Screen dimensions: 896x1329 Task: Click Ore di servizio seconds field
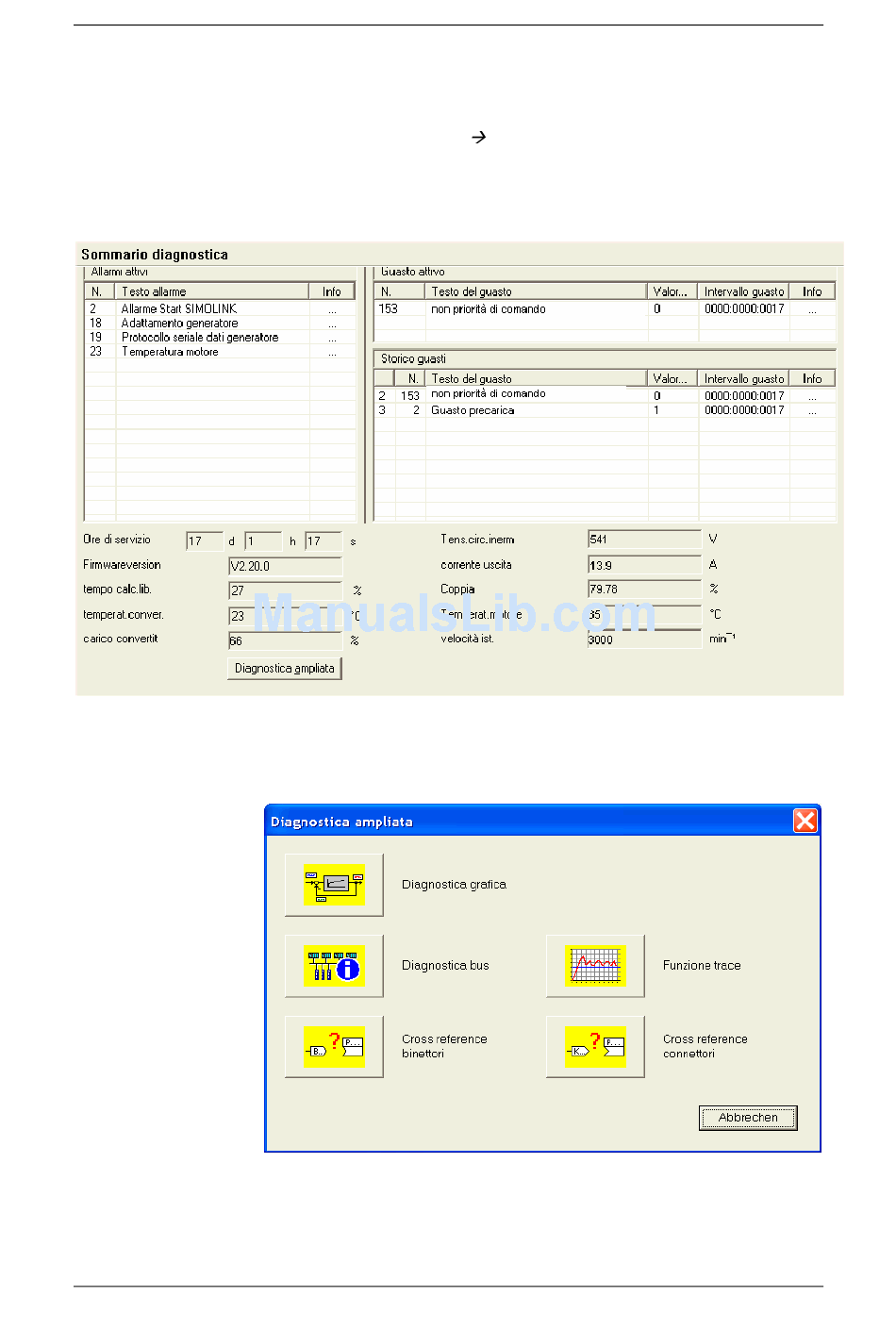pyautogui.click(x=324, y=541)
